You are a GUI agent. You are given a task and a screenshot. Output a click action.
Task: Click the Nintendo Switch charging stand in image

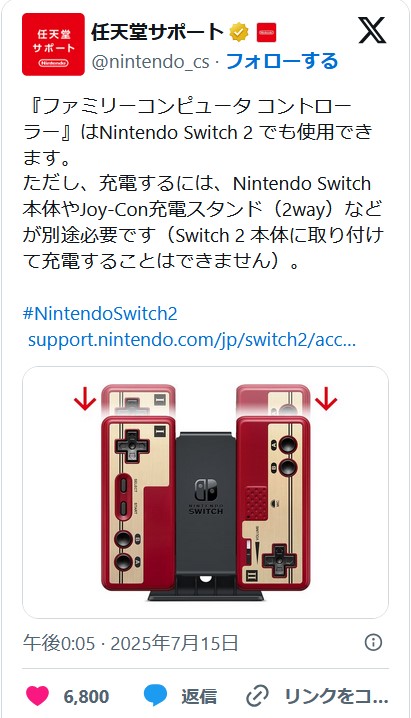pyautogui.click(x=206, y=516)
